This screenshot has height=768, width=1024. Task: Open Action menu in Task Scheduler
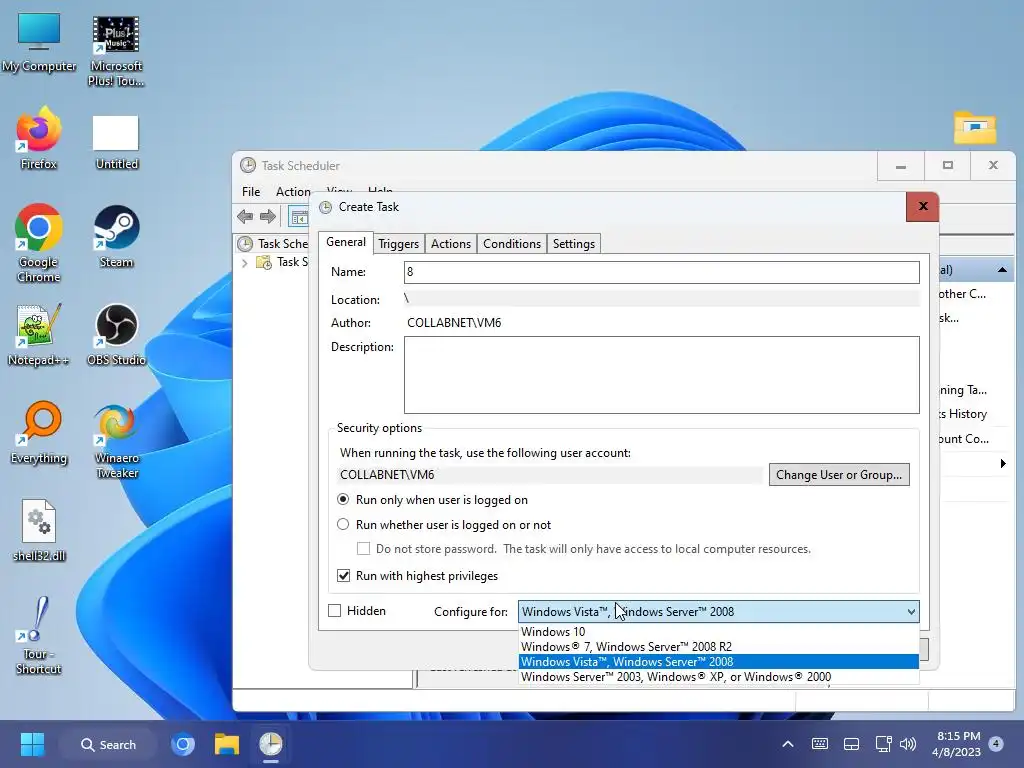tap(293, 191)
